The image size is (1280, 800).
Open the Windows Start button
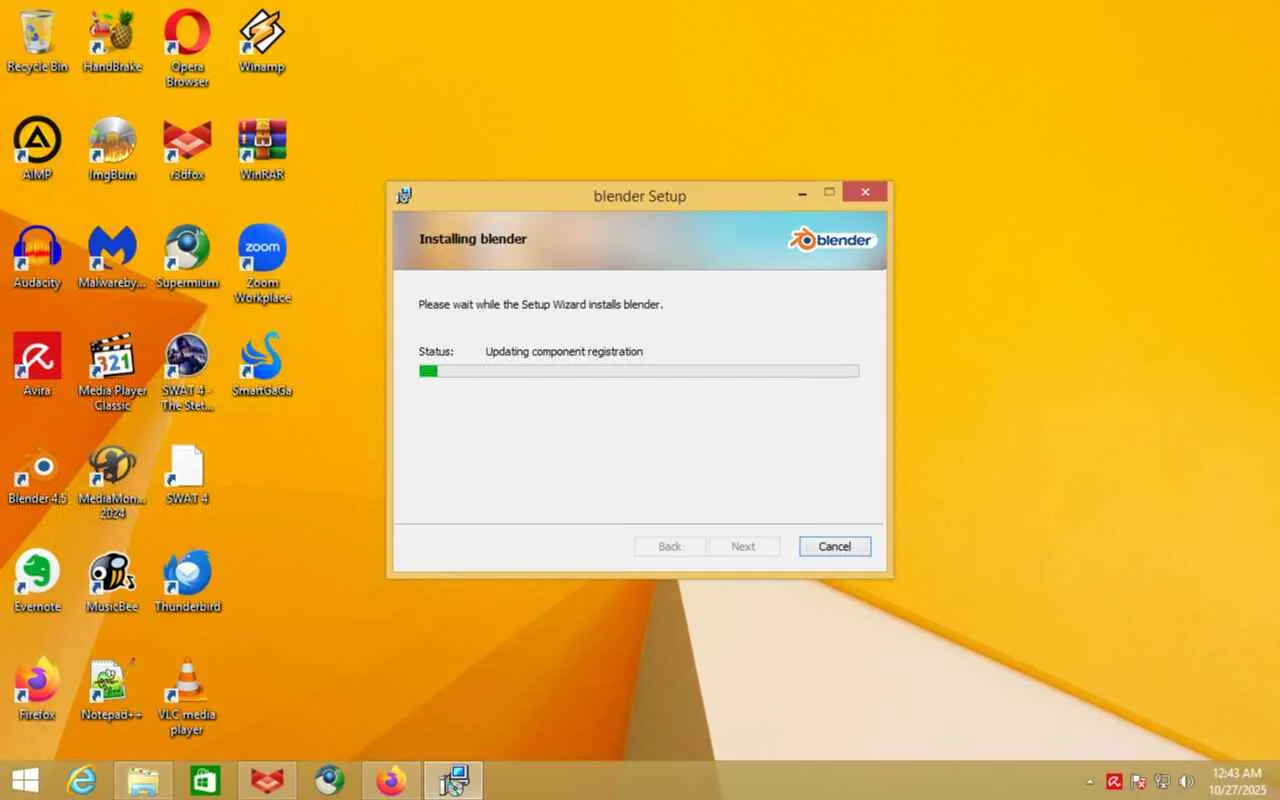(x=25, y=781)
